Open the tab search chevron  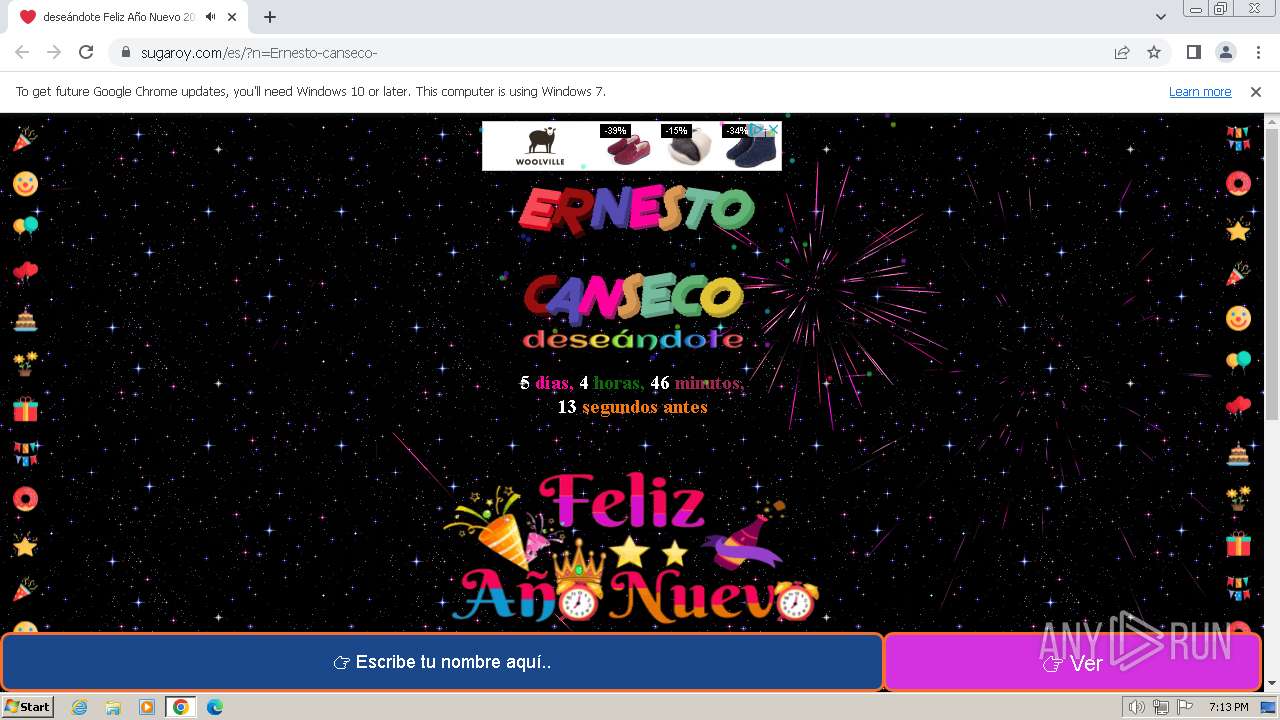pyautogui.click(x=1161, y=17)
